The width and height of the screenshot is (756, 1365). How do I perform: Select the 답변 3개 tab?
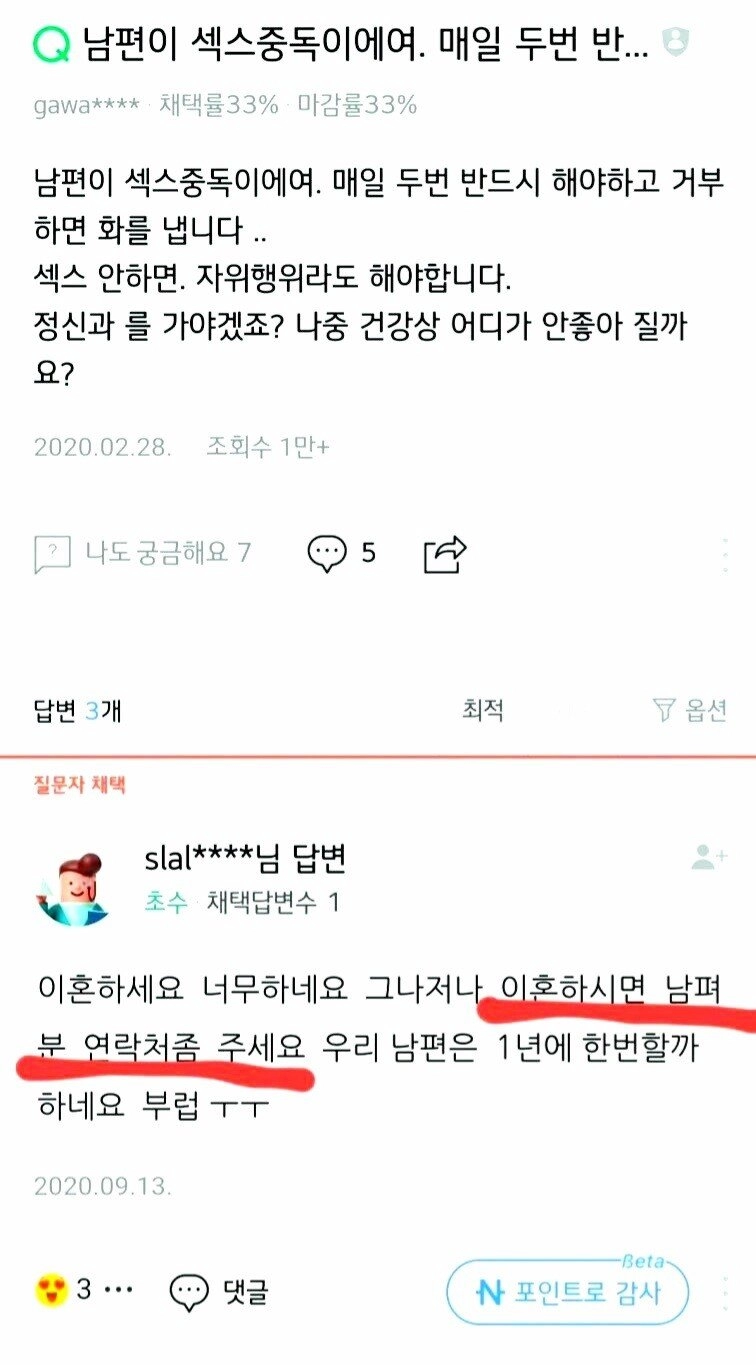[78, 711]
